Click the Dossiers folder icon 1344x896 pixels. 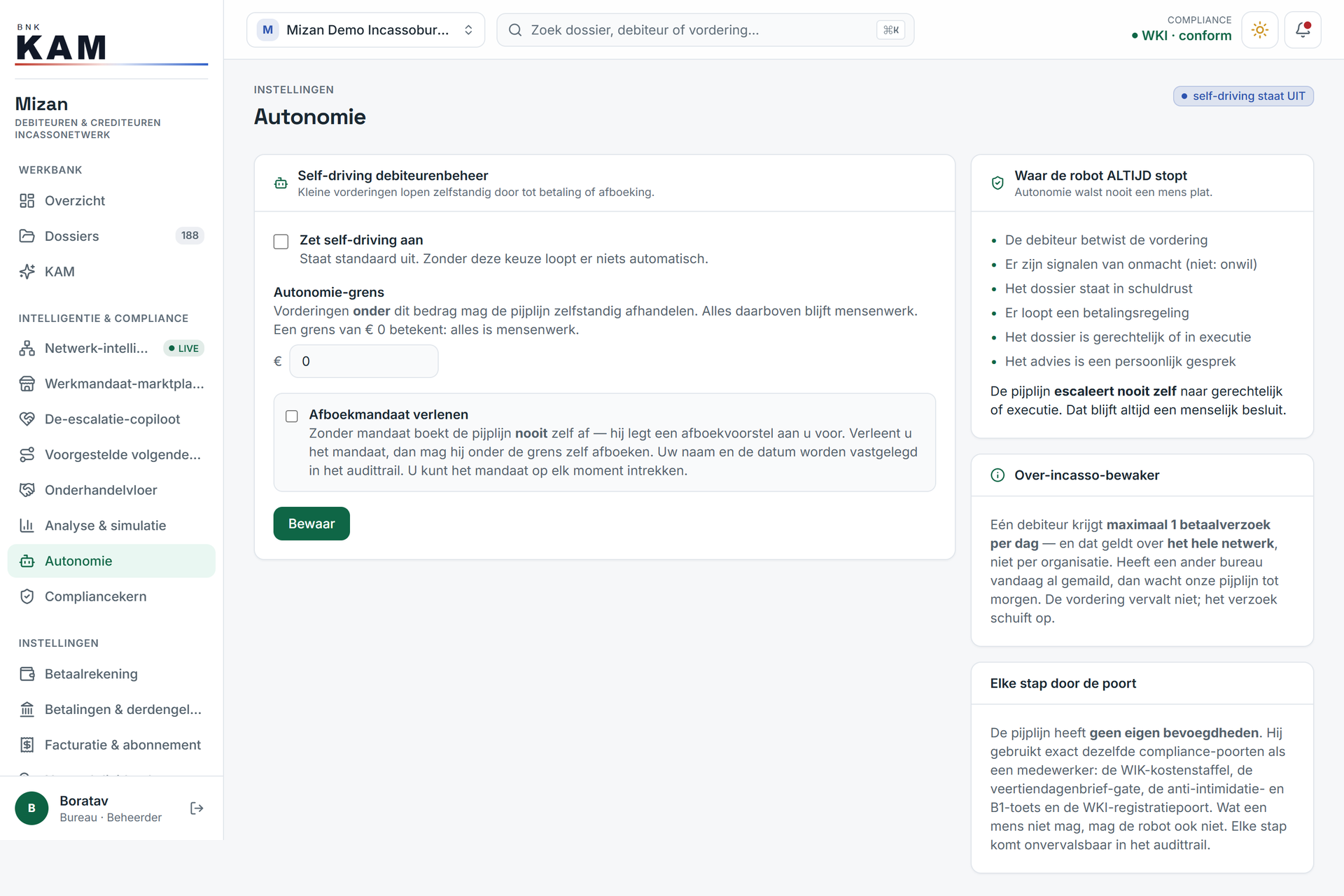(27, 236)
